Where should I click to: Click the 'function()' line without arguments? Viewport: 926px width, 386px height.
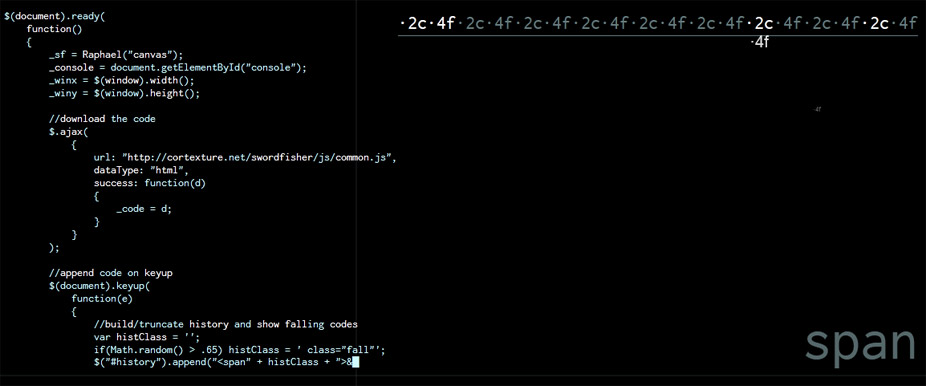(x=54, y=29)
